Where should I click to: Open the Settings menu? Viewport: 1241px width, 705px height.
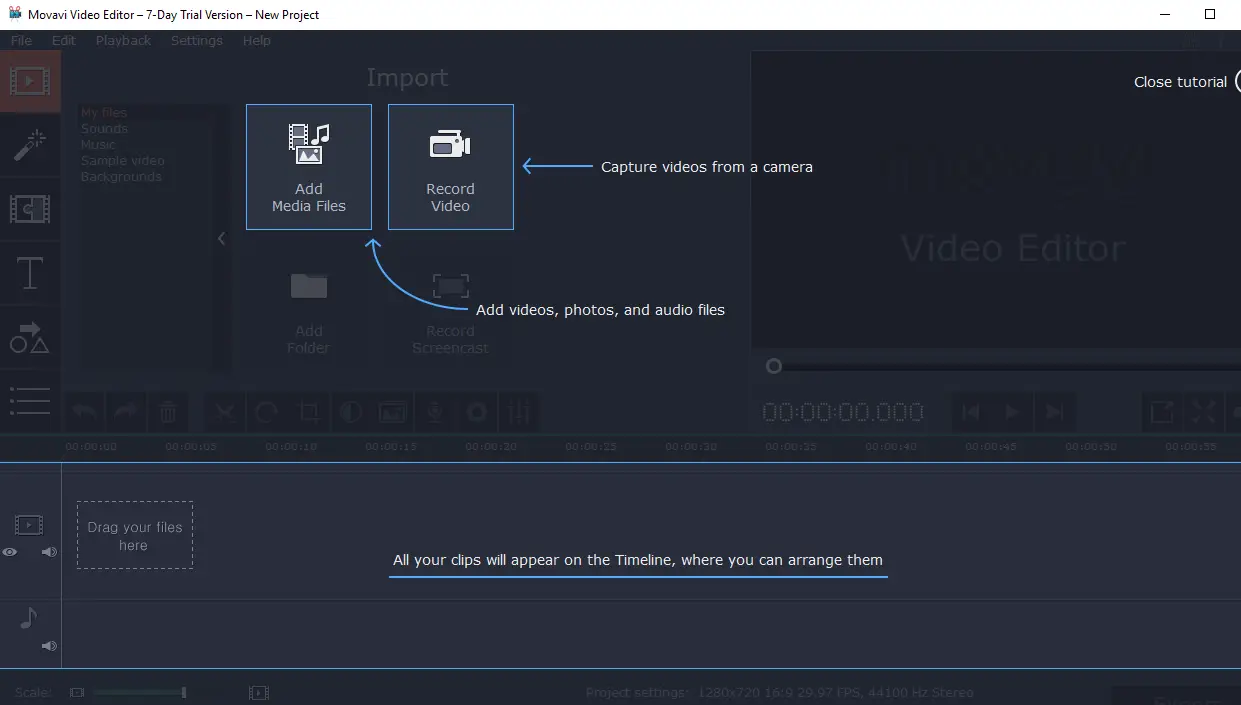(x=197, y=40)
